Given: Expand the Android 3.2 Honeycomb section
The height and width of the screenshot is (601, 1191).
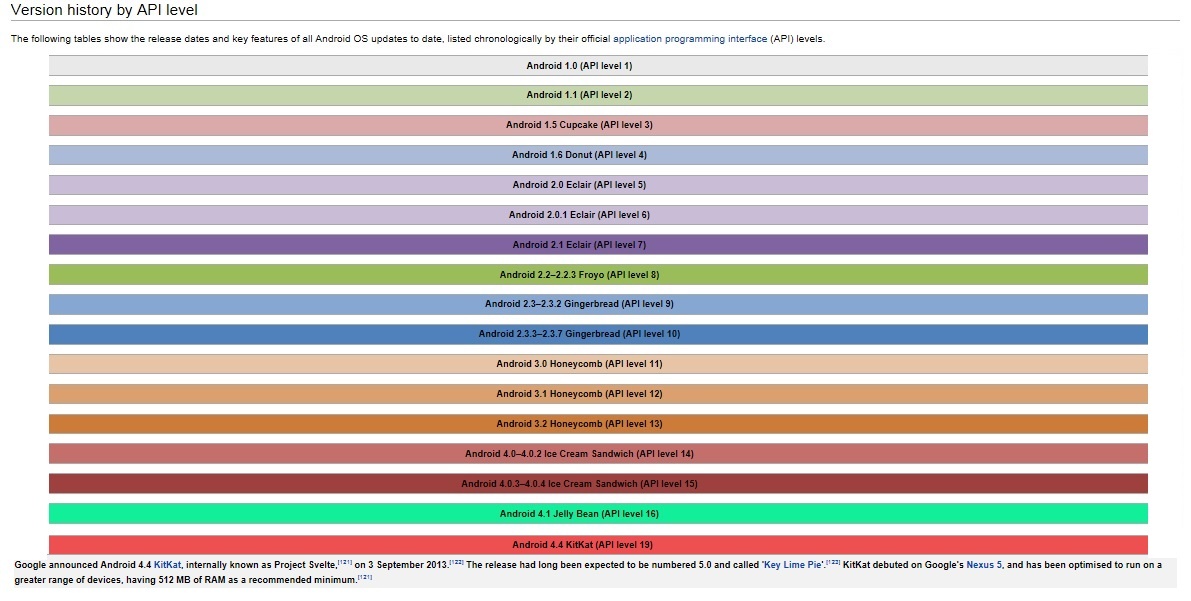Looking at the screenshot, I should coord(596,423).
